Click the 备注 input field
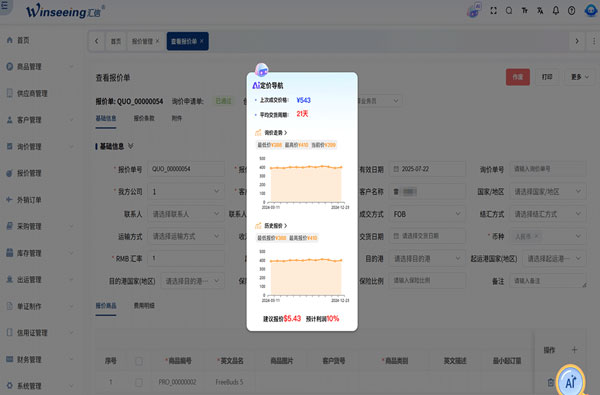The image size is (600, 395). pyautogui.click(x=548, y=281)
